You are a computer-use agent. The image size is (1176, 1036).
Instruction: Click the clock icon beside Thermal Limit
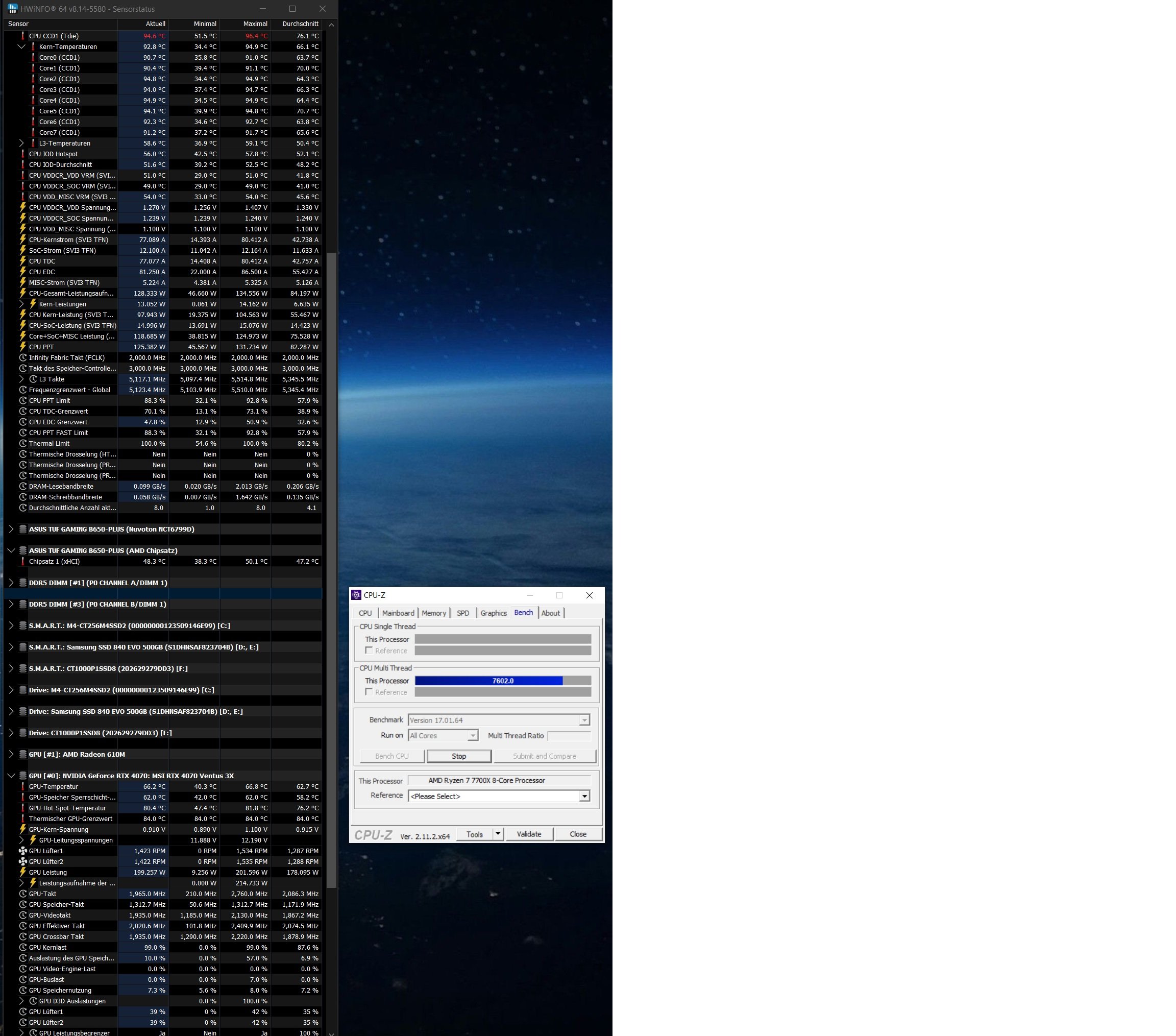[23, 444]
